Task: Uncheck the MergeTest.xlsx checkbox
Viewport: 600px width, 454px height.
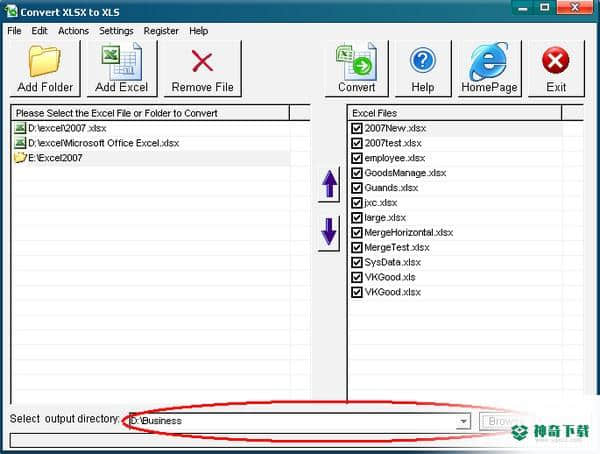Action: [357, 248]
